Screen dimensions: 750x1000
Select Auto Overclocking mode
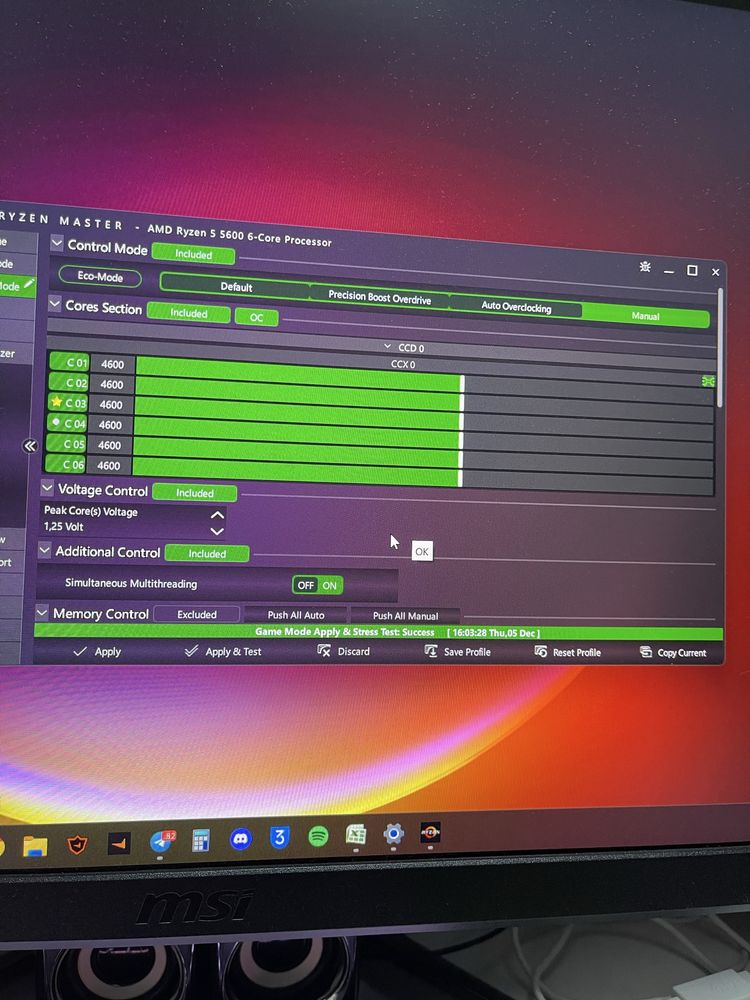click(516, 306)
